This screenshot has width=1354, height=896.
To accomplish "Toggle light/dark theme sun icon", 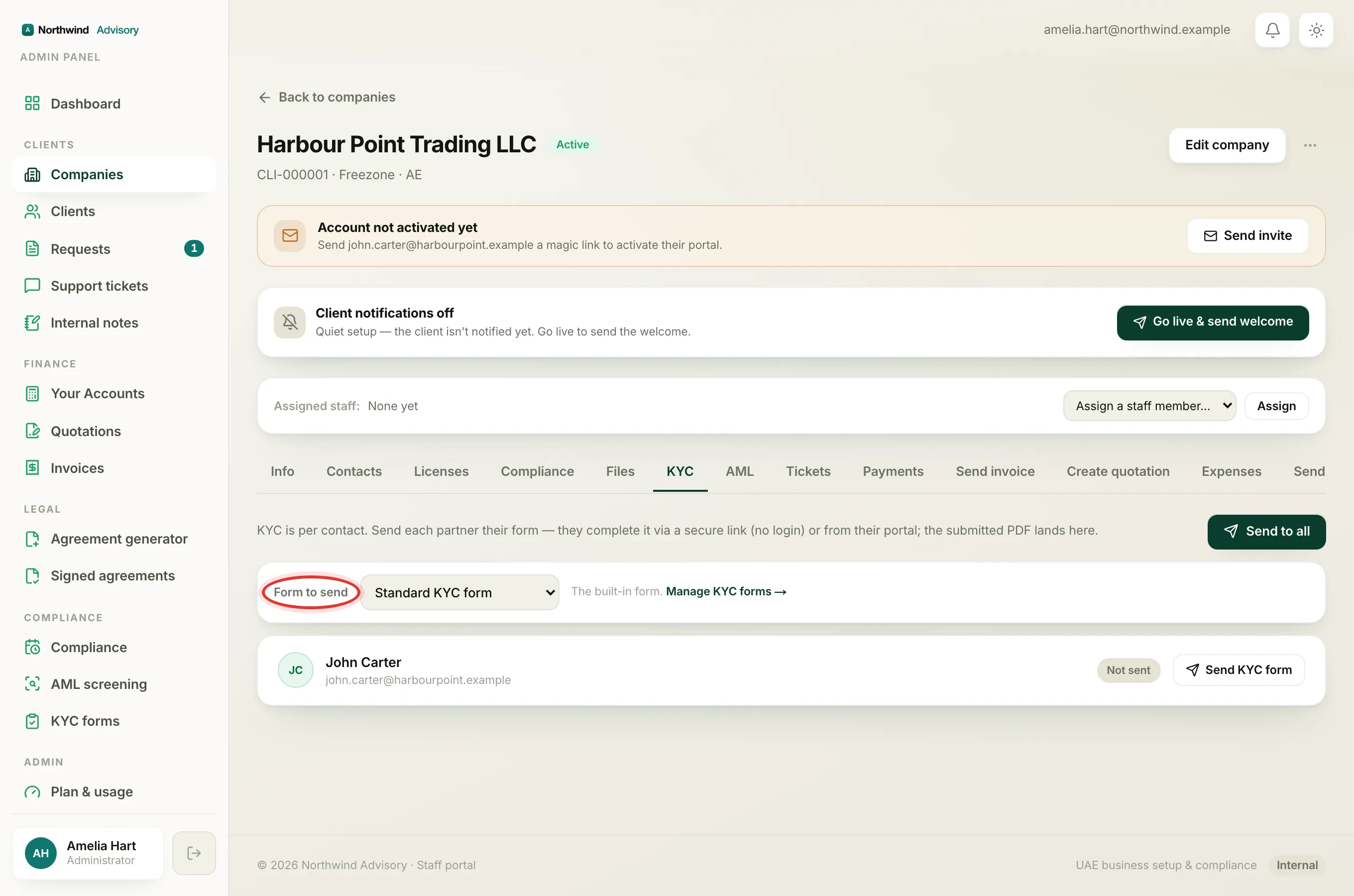I will (x=1316, y=30).
